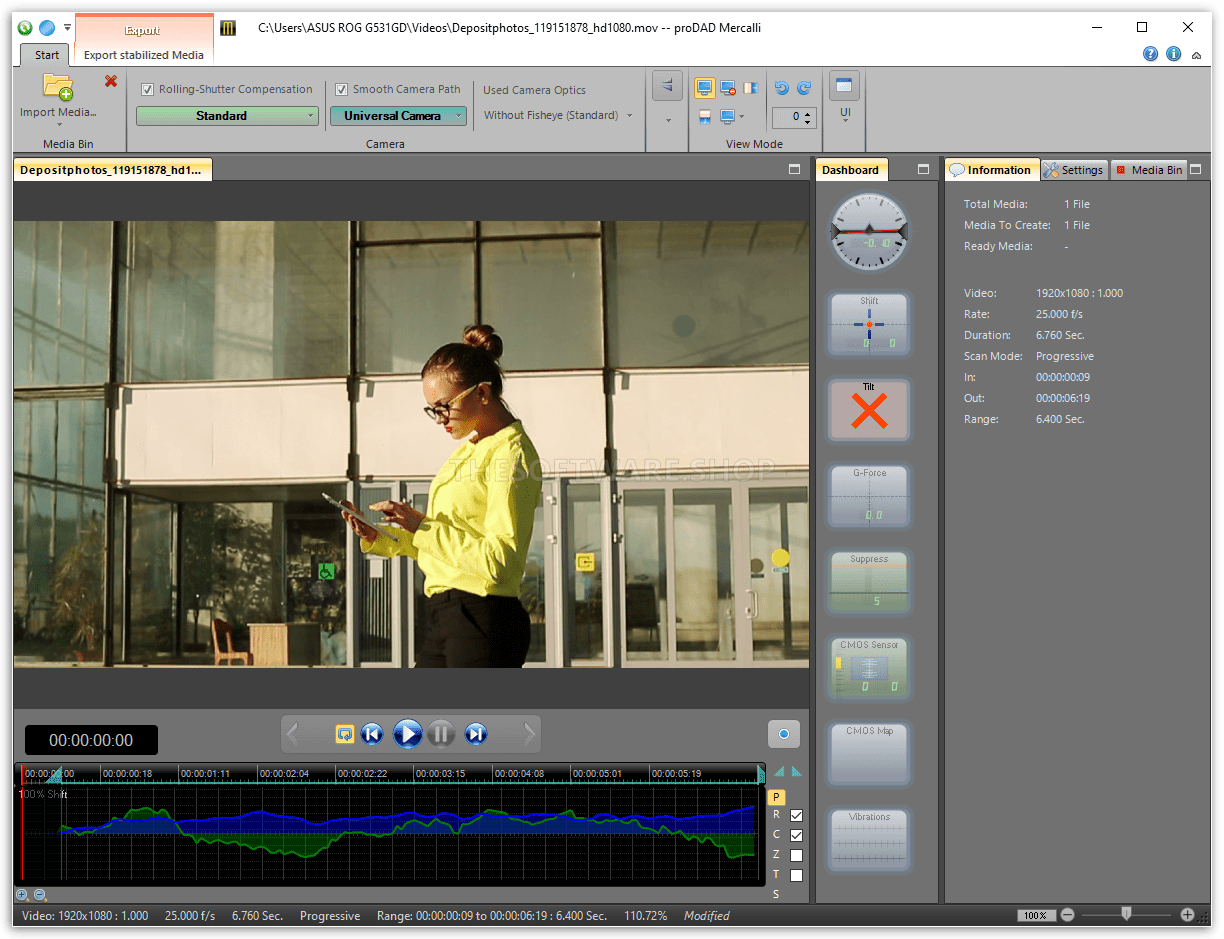The image size is (1224, 939).
Task: Enable the Z graph checkbox
Action: coord(796,855)
